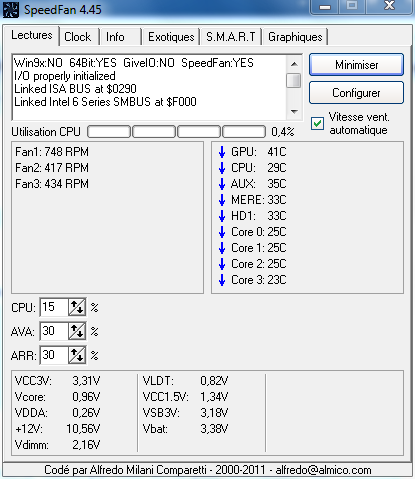Click the HD1 temperature arrow icon
415x479 pixels.
[222, 216]
